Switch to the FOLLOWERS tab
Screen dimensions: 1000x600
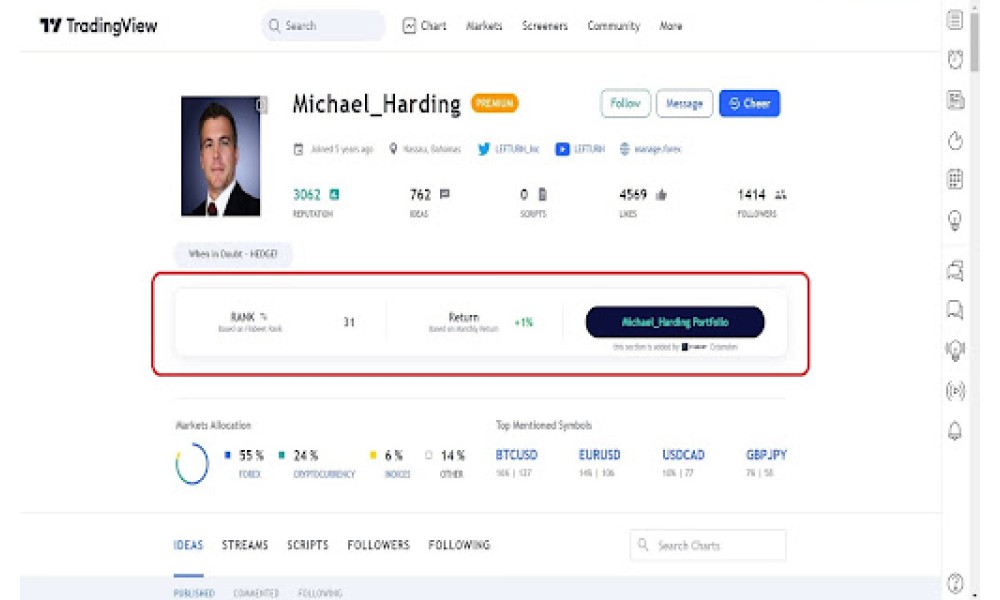(x=378, y=545)
